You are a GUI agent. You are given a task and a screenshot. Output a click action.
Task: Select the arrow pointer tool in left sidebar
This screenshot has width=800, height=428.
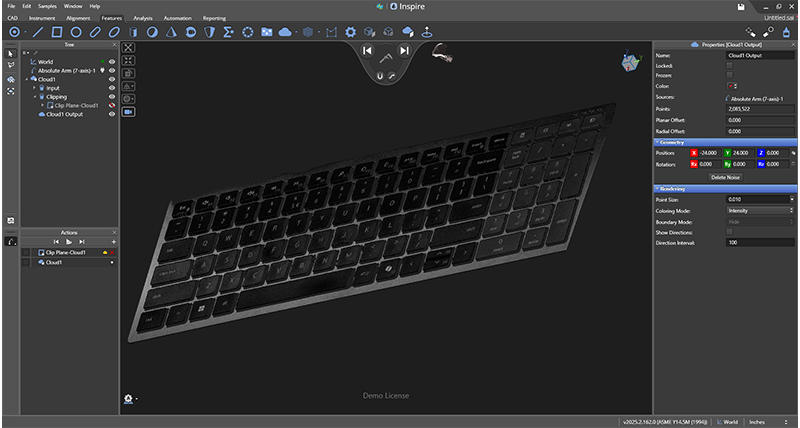[x=11, y=53]
